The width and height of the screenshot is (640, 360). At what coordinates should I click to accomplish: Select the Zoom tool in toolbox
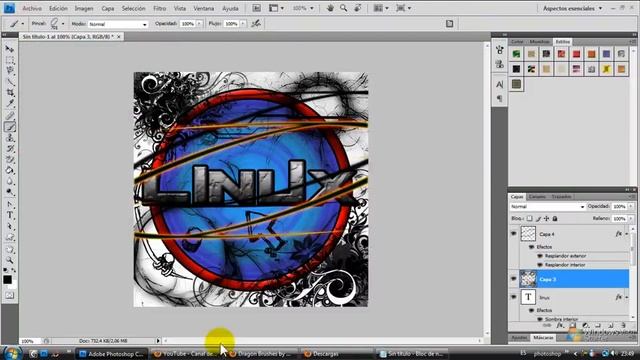9,260
